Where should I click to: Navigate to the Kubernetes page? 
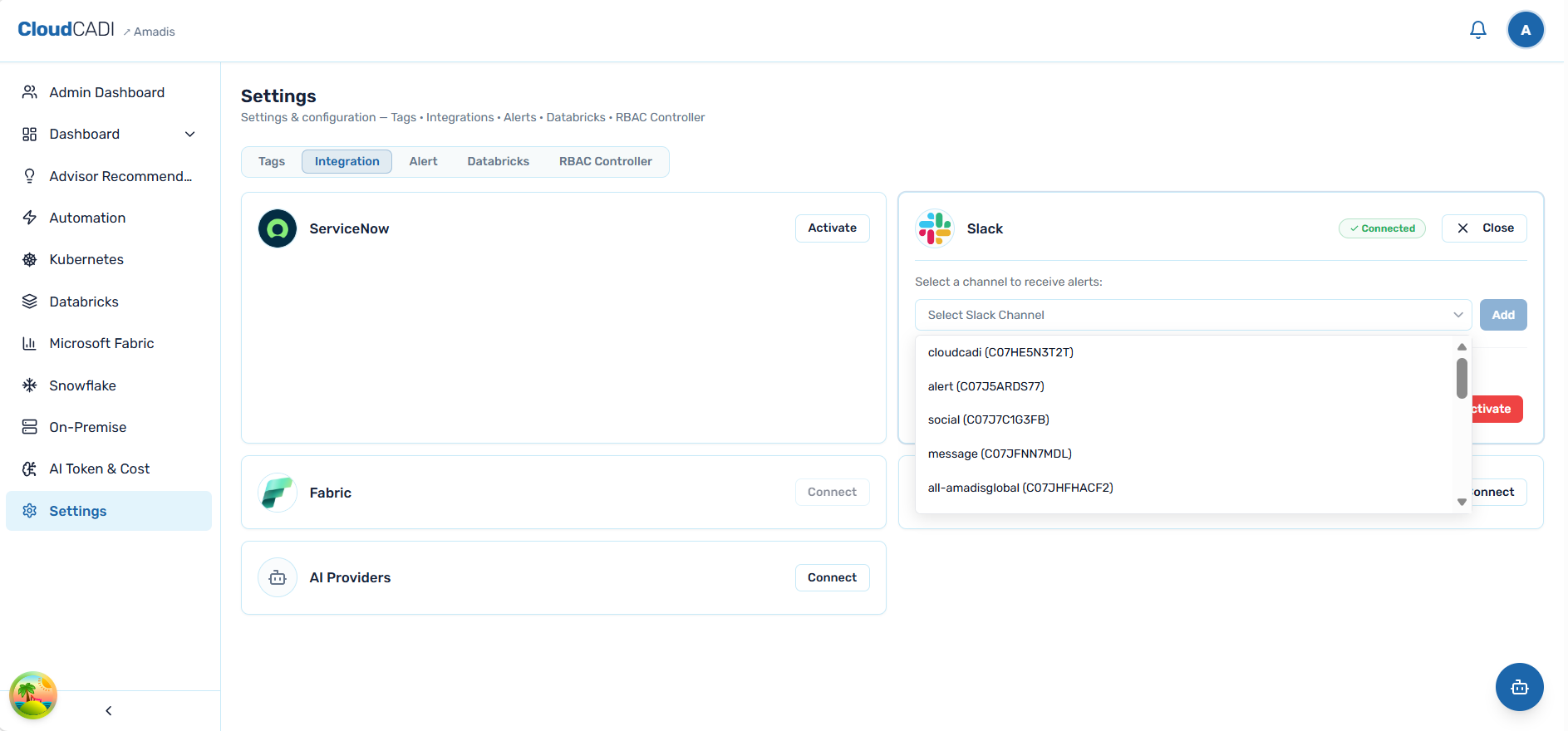[x=109, y=259]
